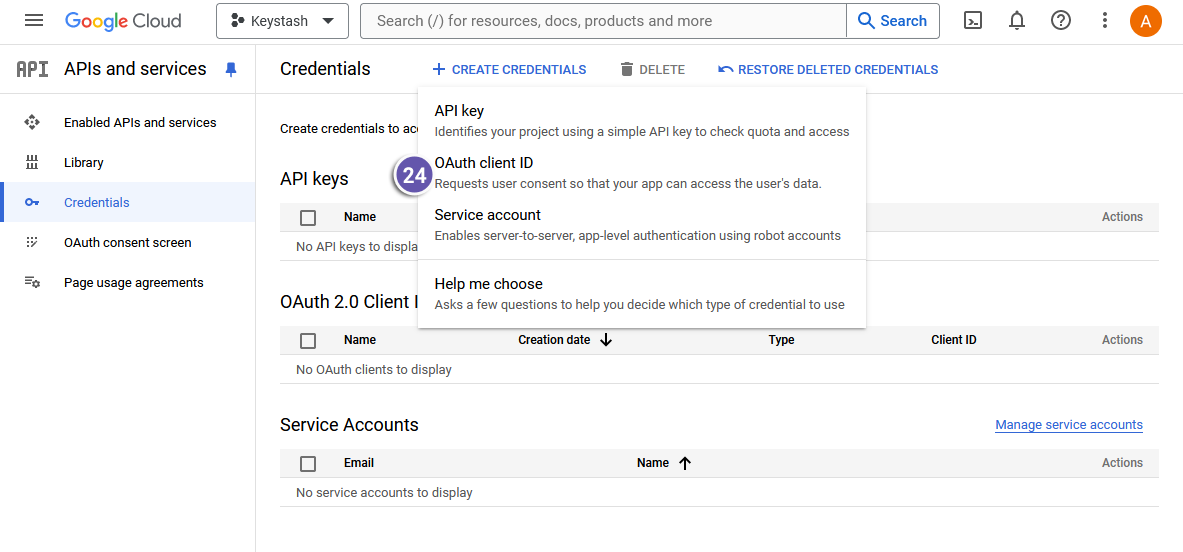
Task: Click the OAuth consent screen dotted icon
Action: [x=32, y=242]
